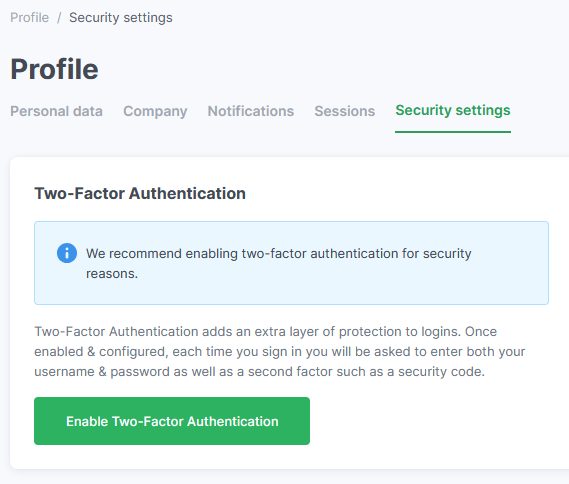The width and height of the screenshot is (569, 484).
Task: Click the large Profile page heading
Action: 54,69
